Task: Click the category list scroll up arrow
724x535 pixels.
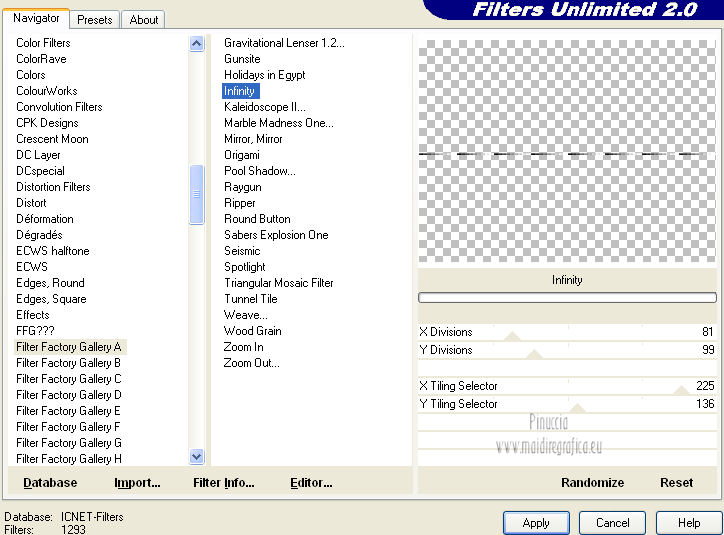Action: [197, 43]
